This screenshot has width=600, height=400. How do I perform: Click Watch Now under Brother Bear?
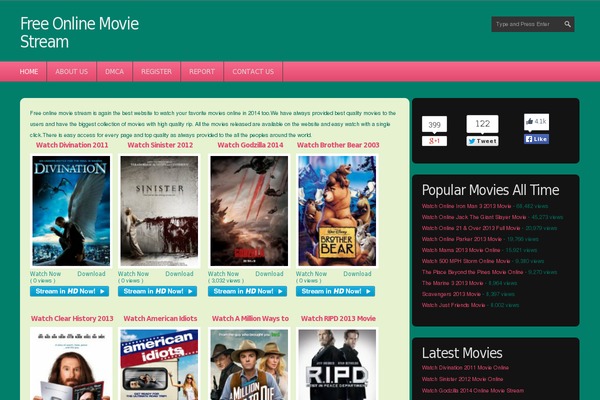tap(311, 274)
